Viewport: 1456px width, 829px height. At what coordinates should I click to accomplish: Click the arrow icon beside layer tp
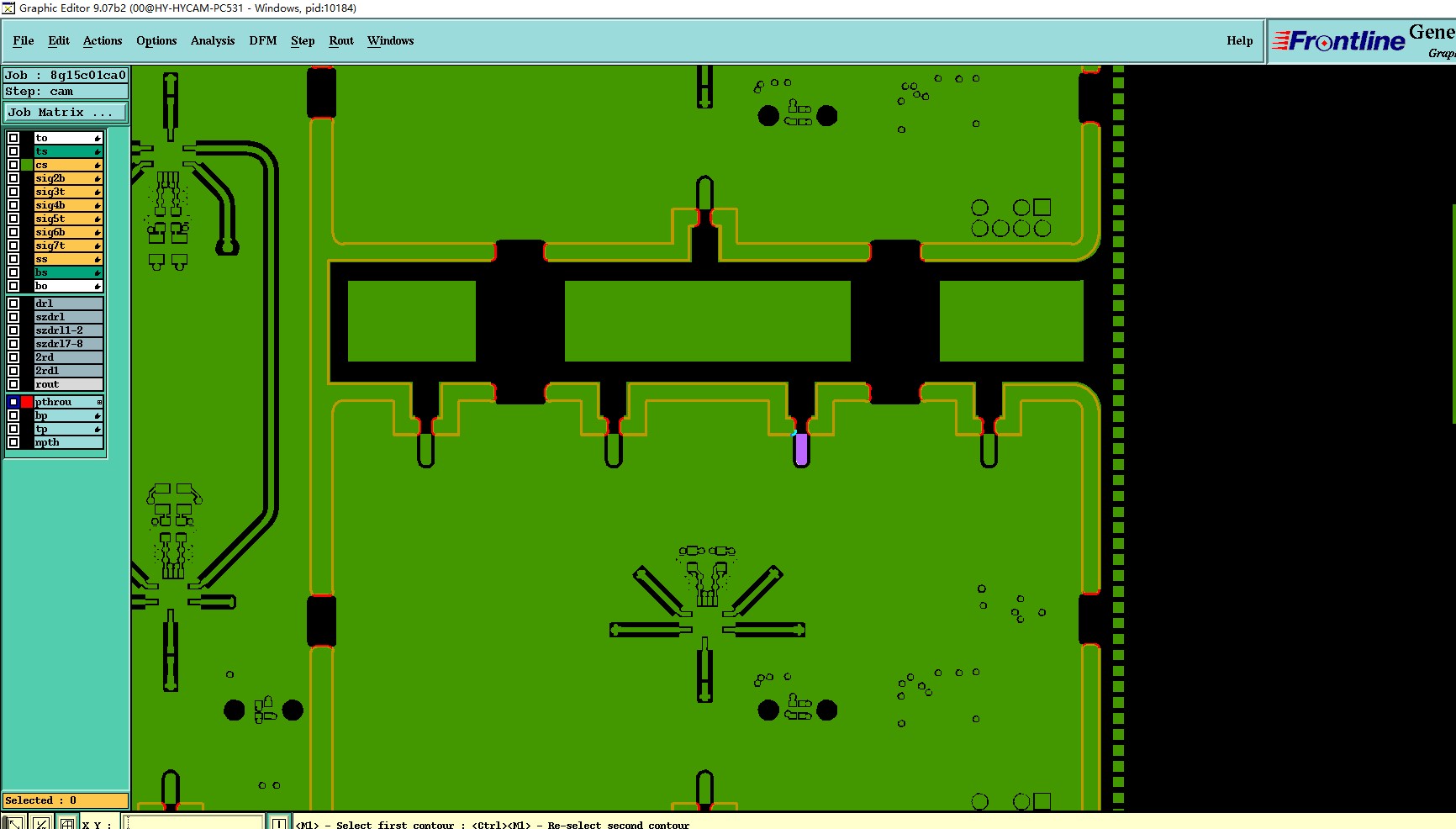click(98, 429)
